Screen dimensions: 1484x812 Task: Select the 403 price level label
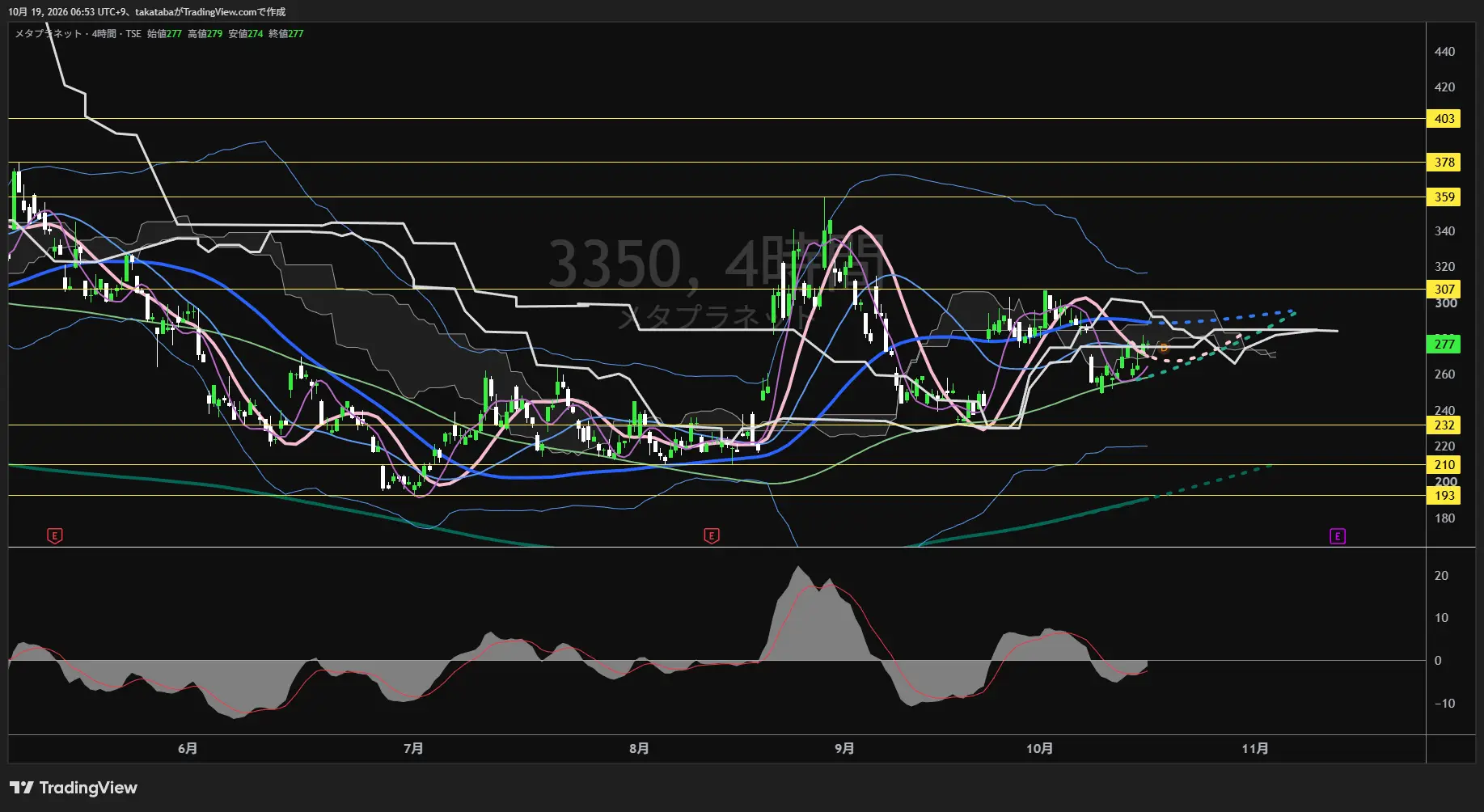click(x=1444, y=119)
